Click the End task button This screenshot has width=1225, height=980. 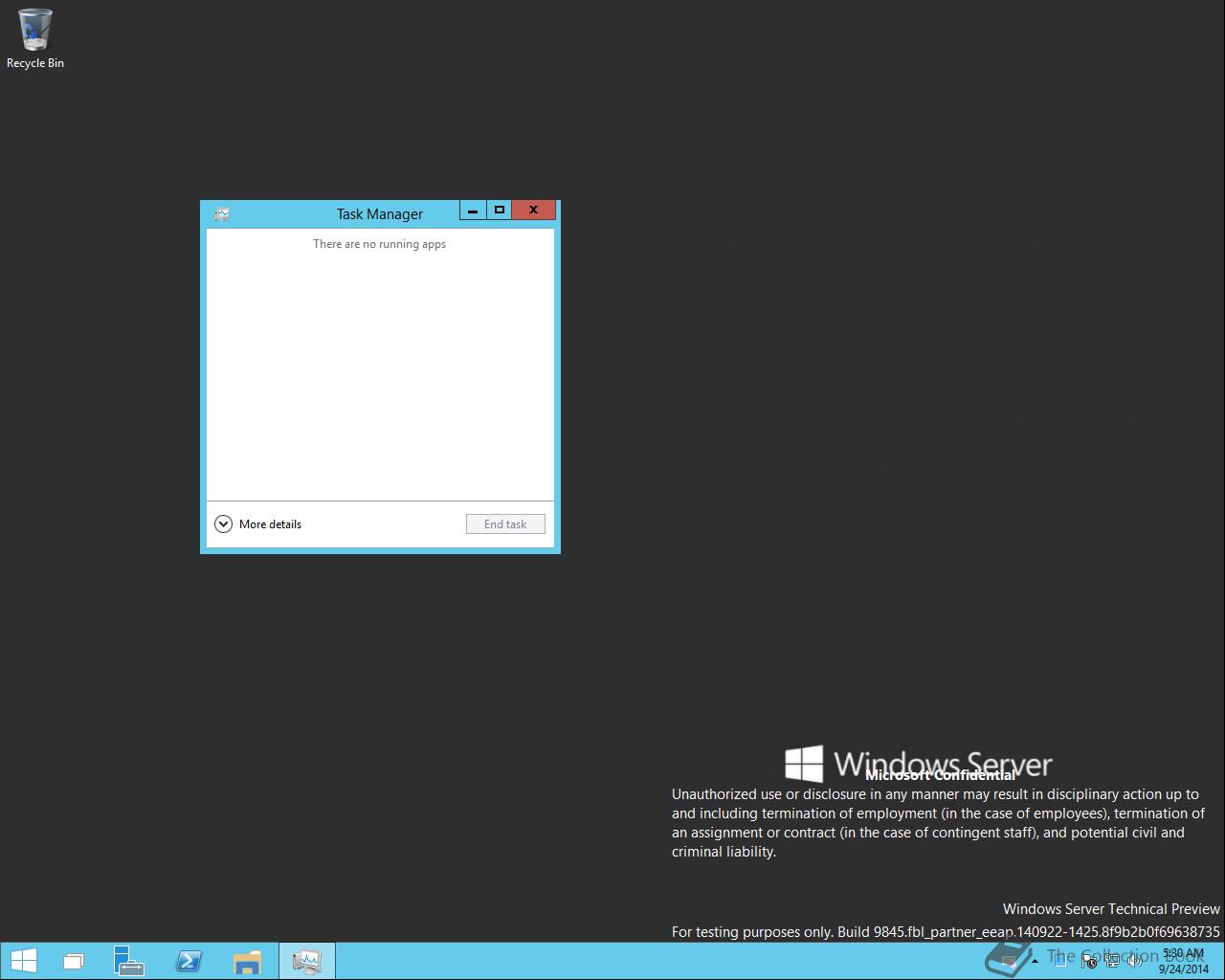click(x=505, y=524)
